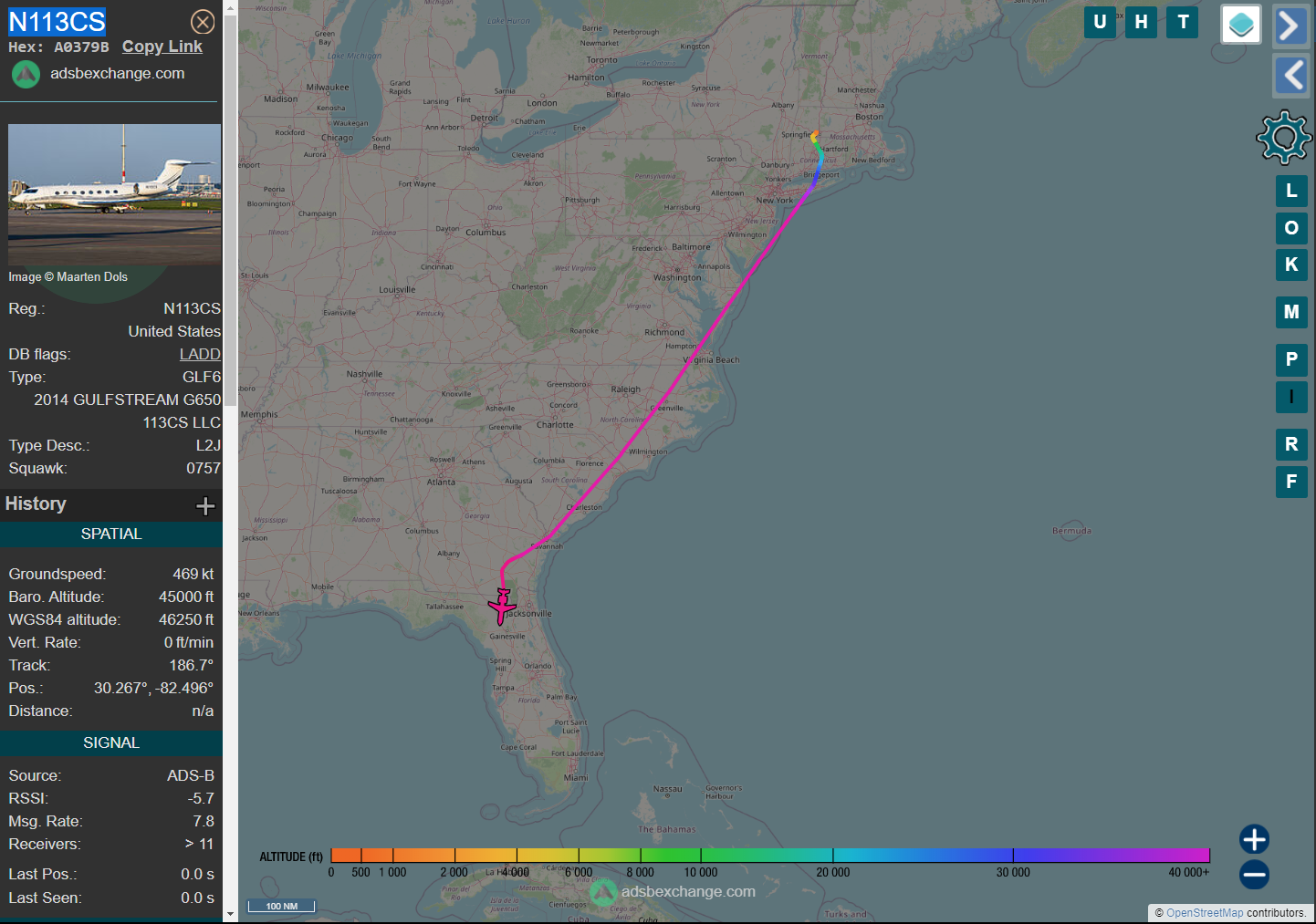
Task: Toggle the T map button
Action: click(1184, 22)
